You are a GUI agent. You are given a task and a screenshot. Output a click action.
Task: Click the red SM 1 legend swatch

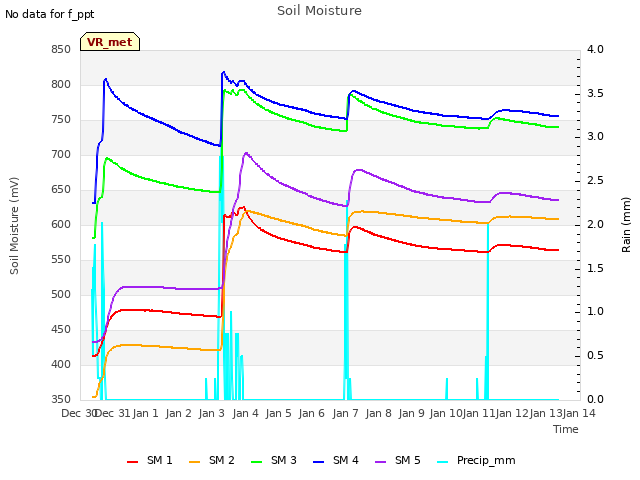[x=133, y=462]
